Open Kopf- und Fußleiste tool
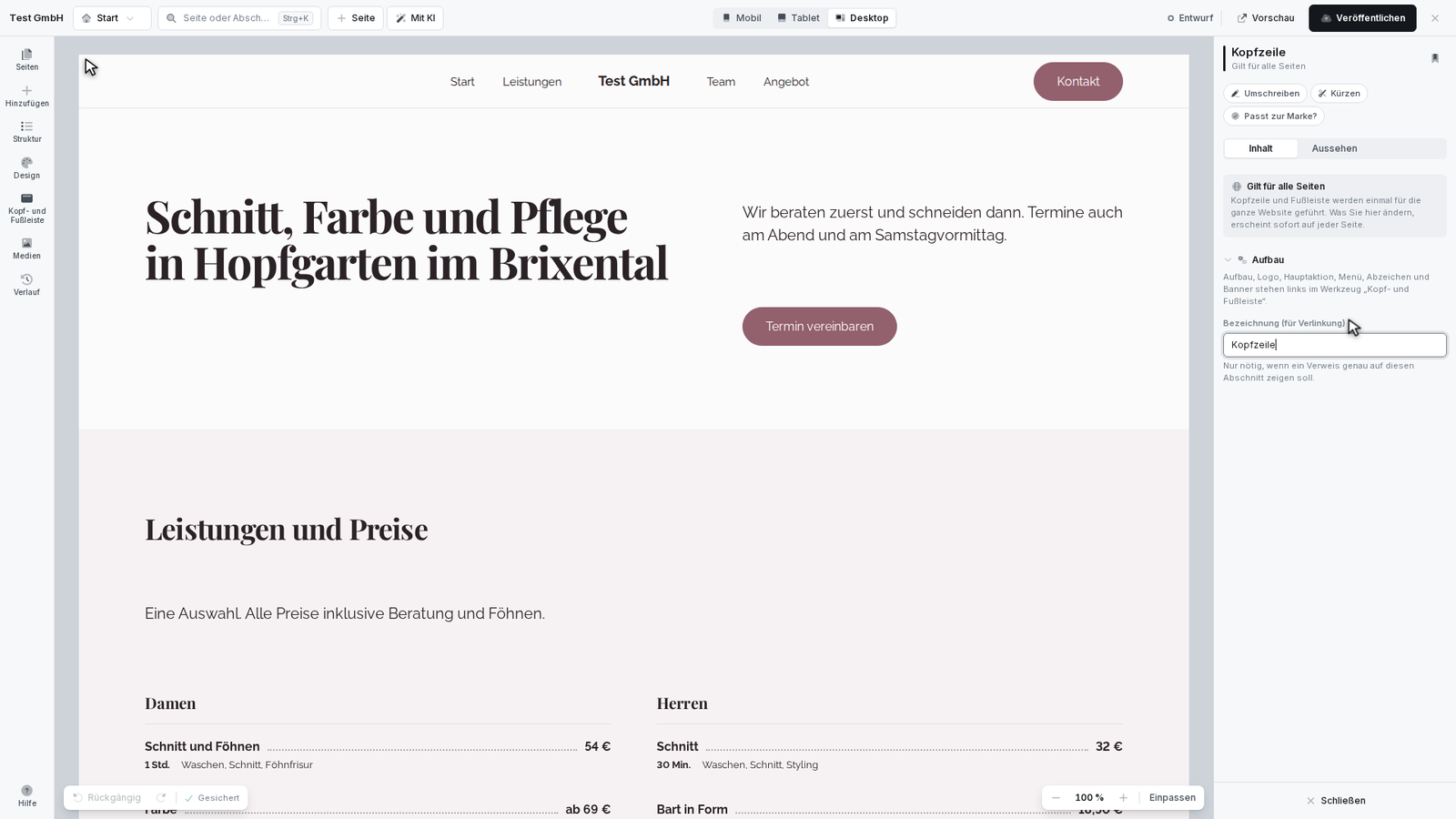This screenshot has width=1456, height=819. (27, 208)
